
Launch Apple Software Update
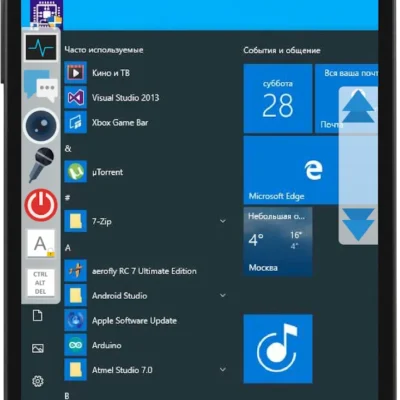(146, 321)
